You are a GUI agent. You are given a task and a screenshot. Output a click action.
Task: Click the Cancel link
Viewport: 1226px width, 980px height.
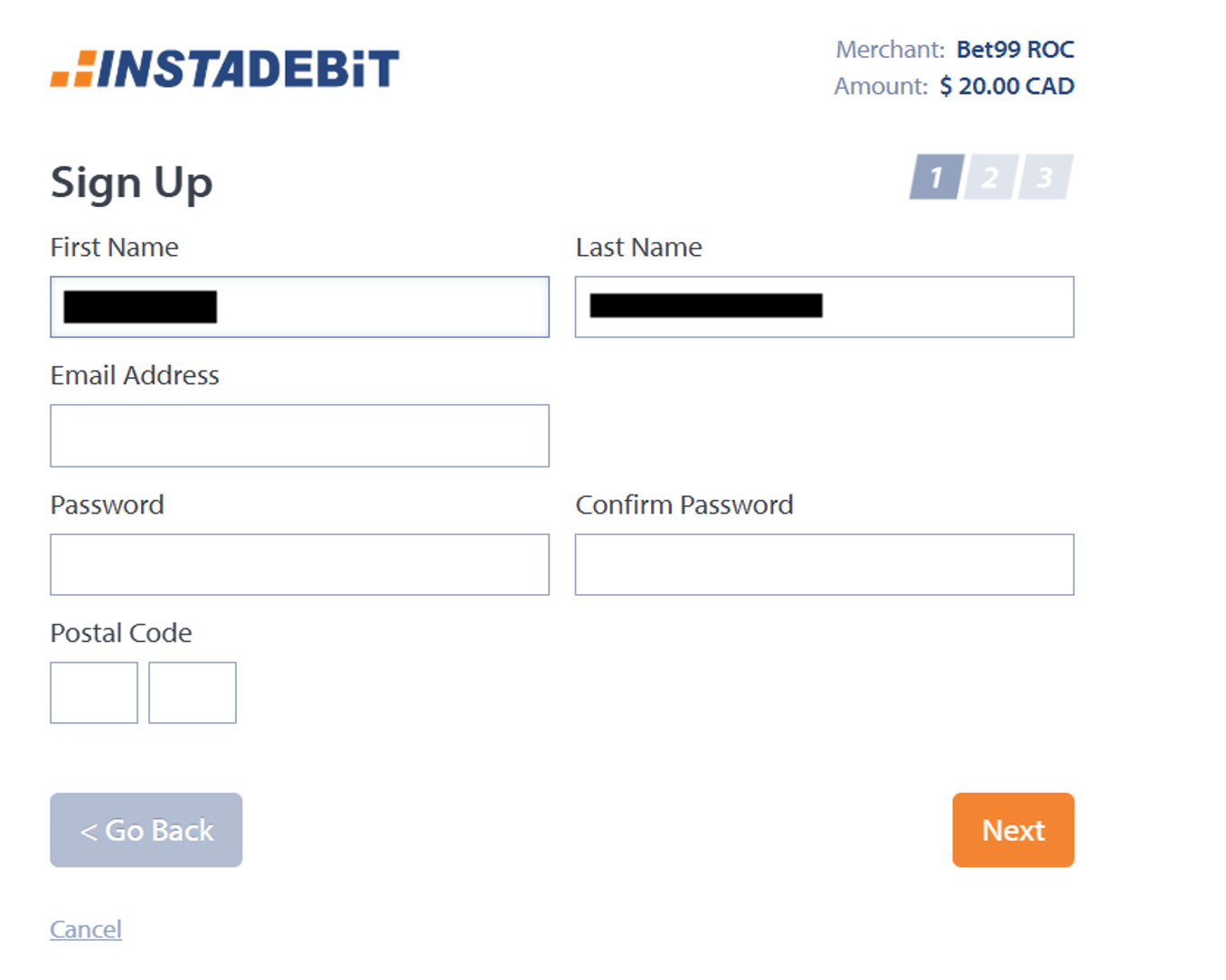point(86,929)
